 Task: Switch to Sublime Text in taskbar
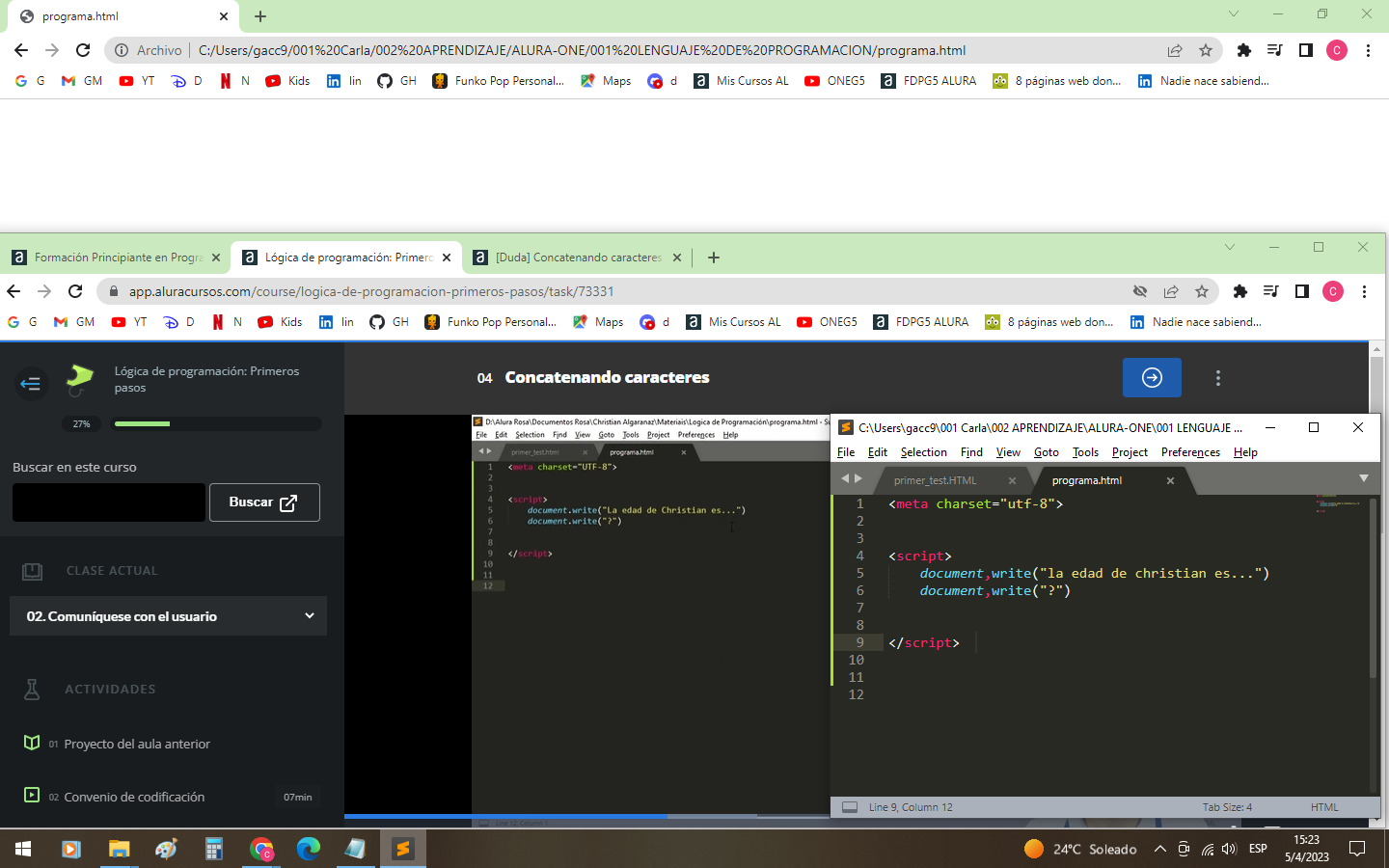click(x=403, y=849)
